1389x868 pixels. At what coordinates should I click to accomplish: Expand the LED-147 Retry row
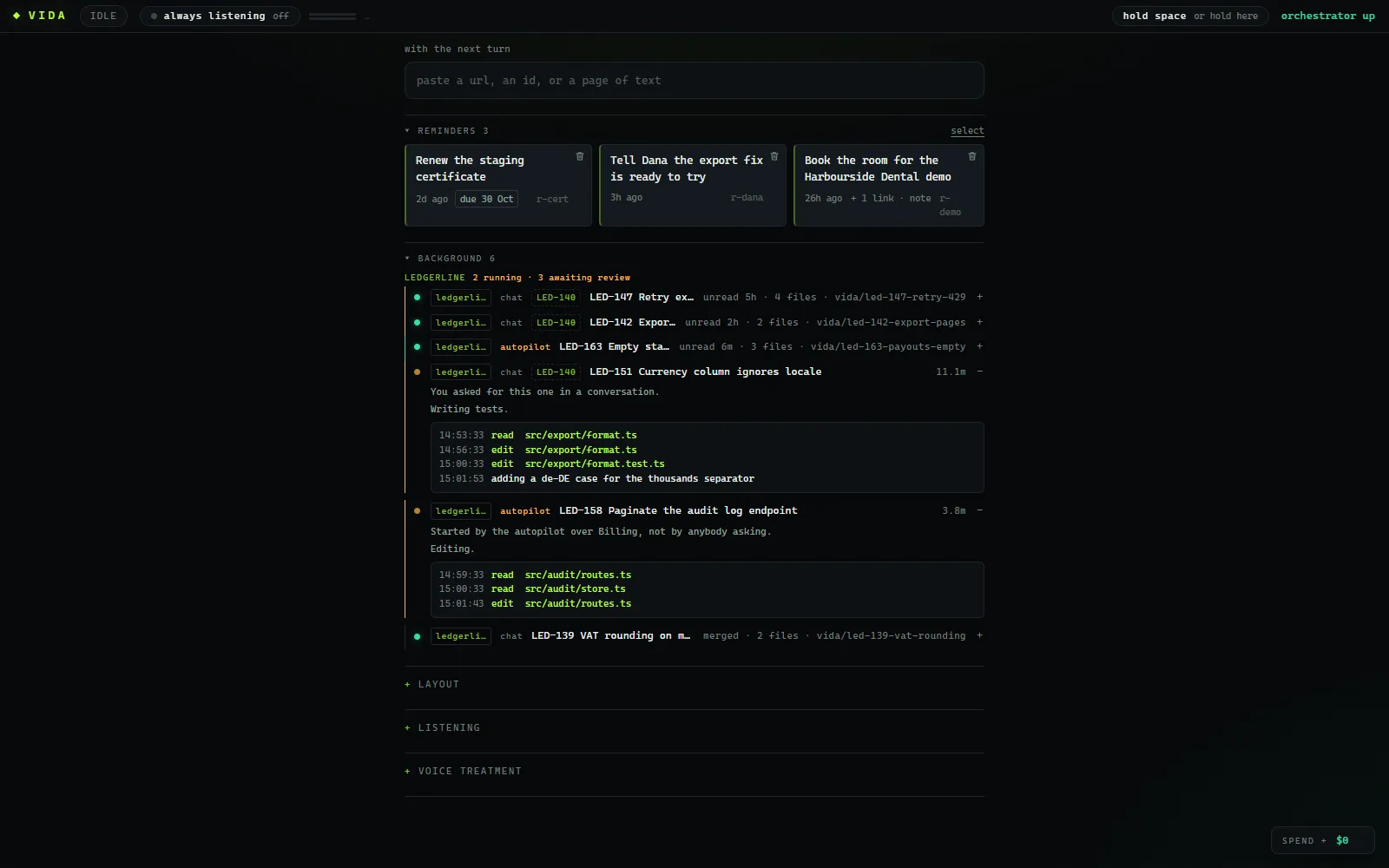980,297
